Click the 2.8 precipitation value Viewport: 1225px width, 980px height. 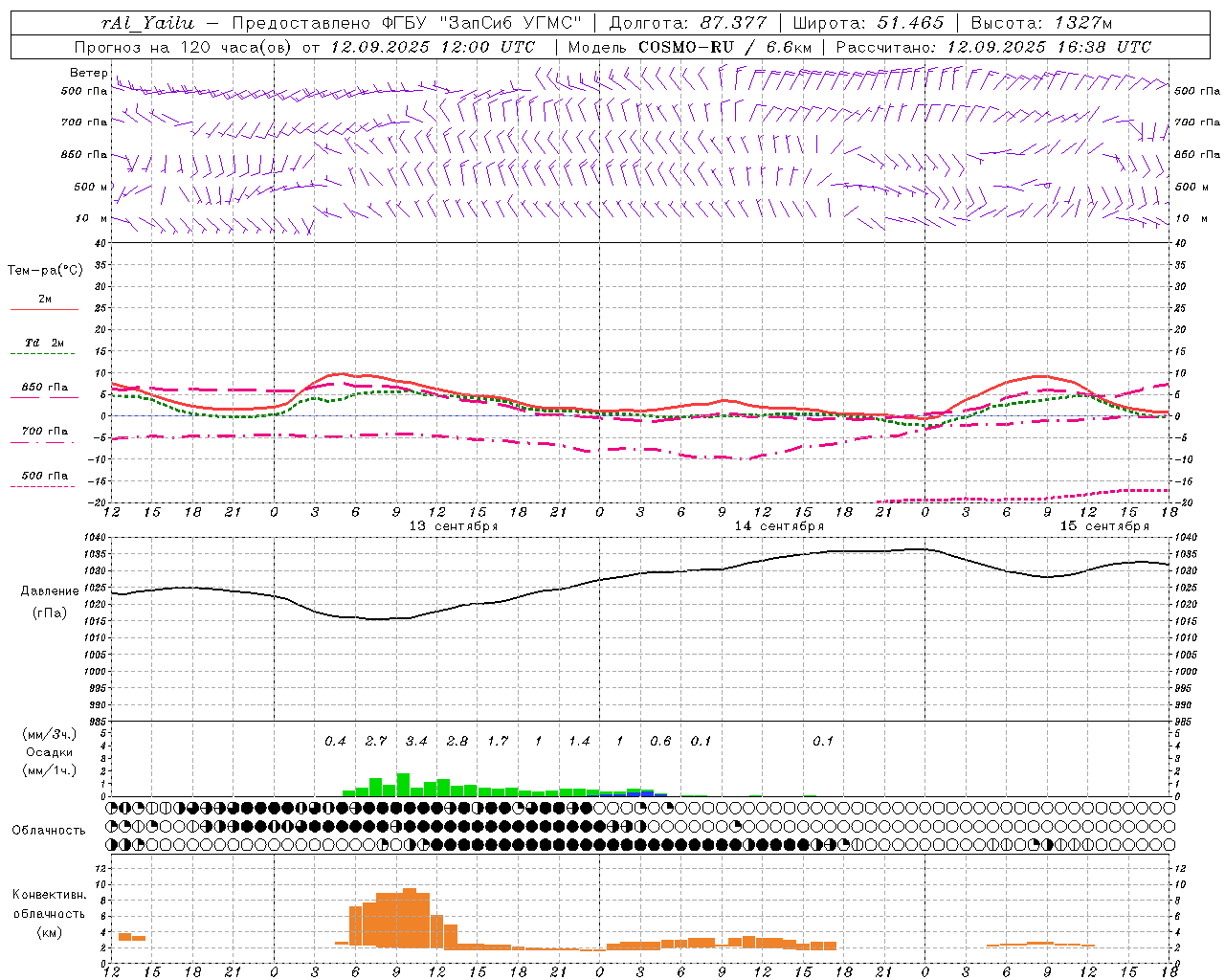point(457,742)
